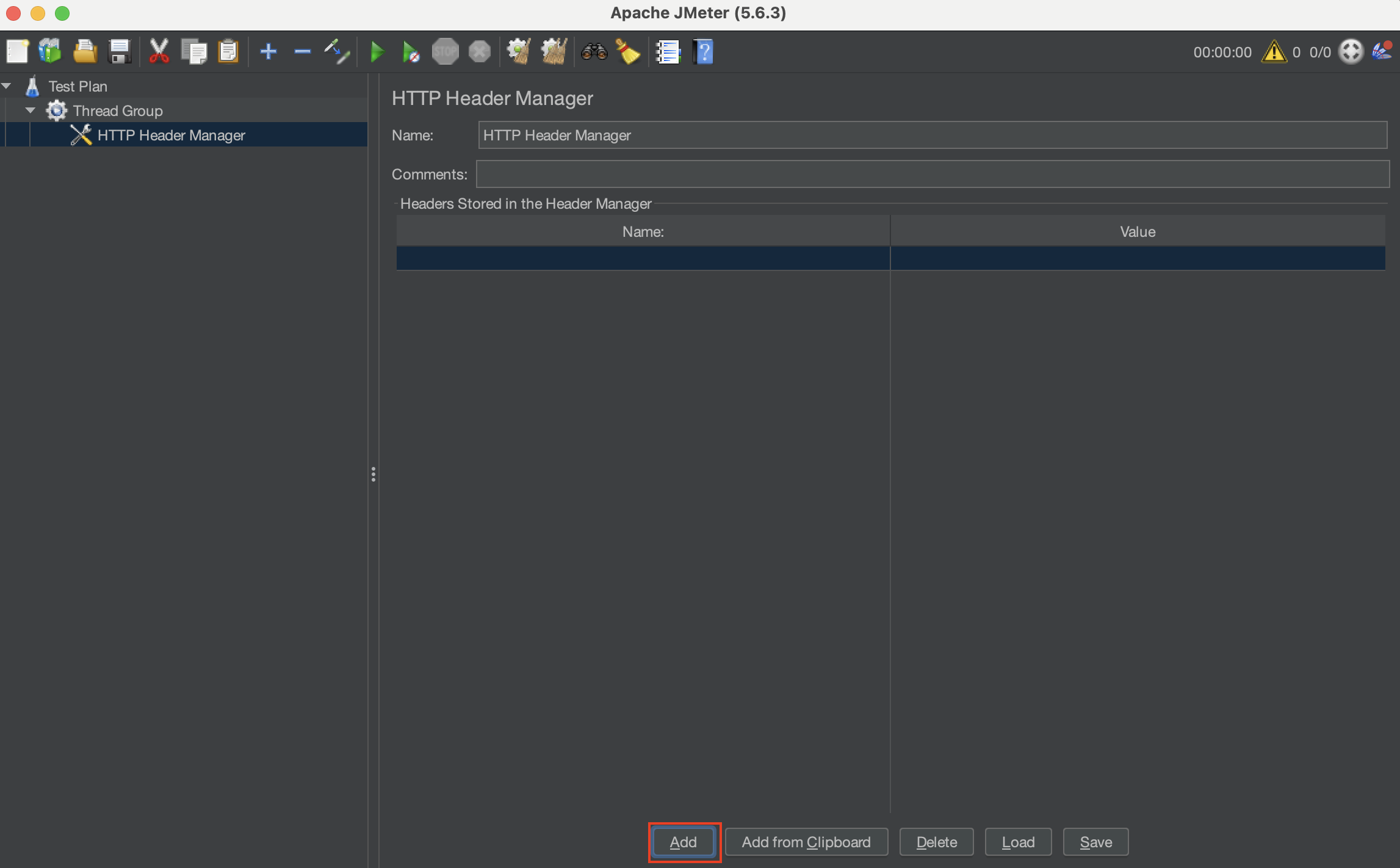Viewport: 1400px width, 868px height.
Task: Click the Cut scissors icon
Action: coord(159,52)
